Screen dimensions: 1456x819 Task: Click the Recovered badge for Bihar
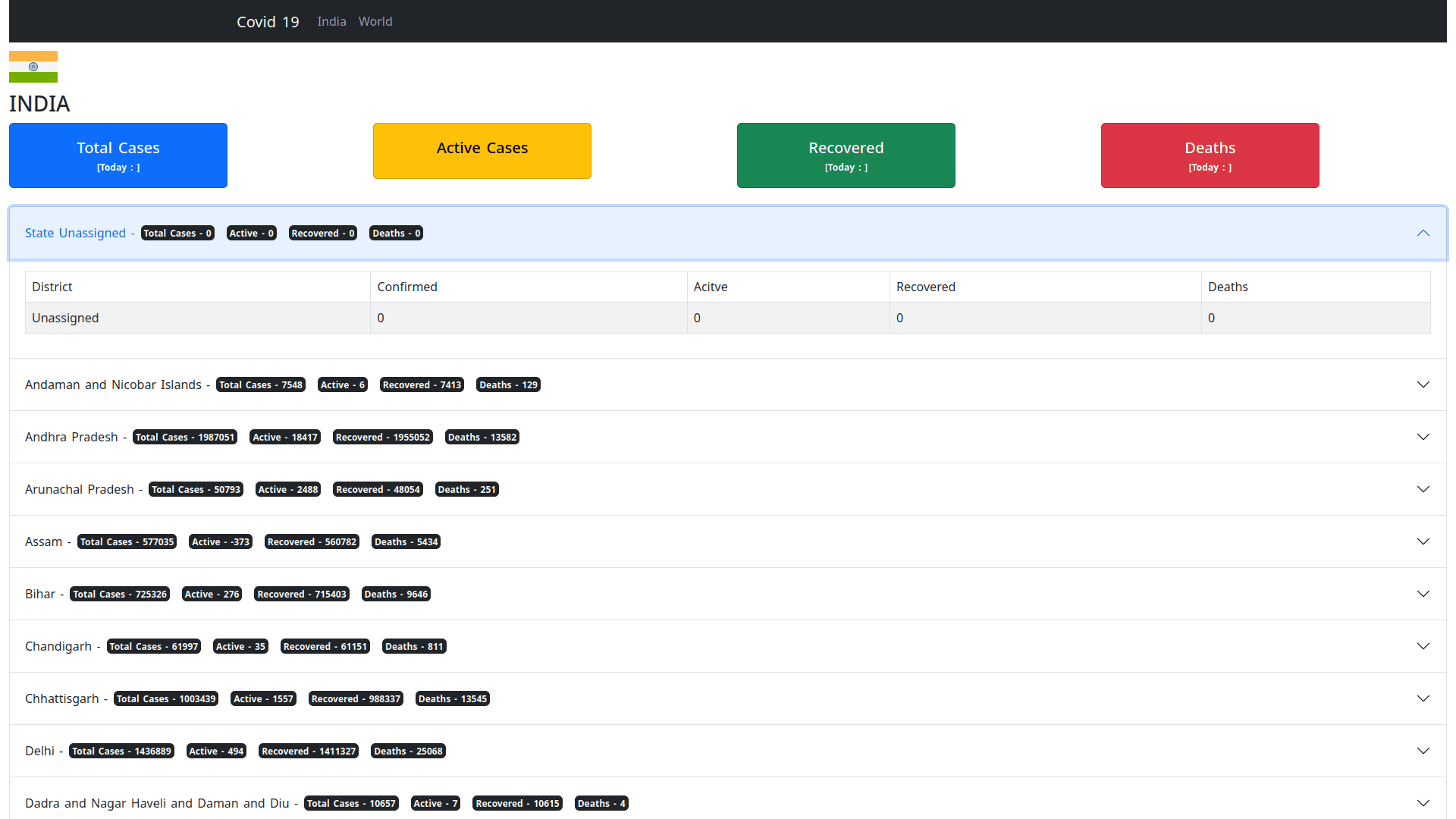coord(302,594)
